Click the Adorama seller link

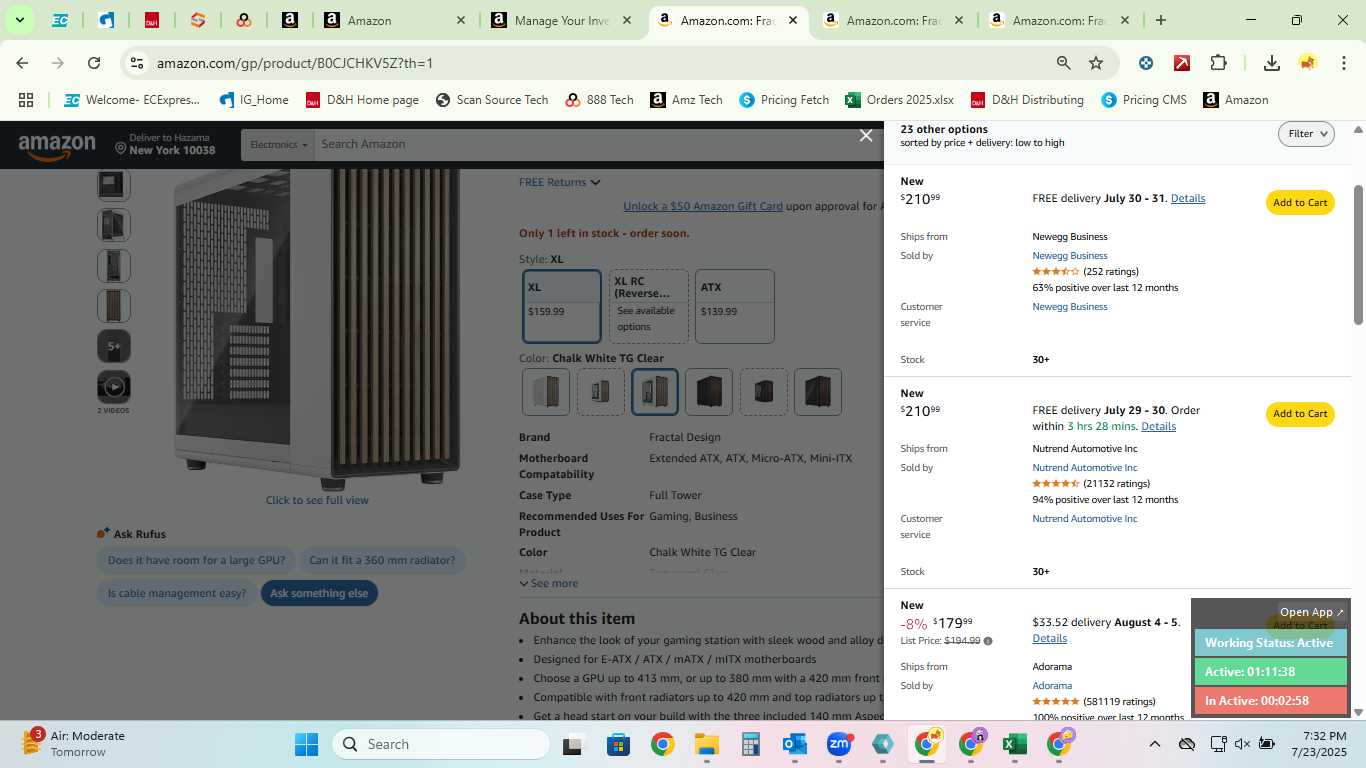coord(1052,686)
